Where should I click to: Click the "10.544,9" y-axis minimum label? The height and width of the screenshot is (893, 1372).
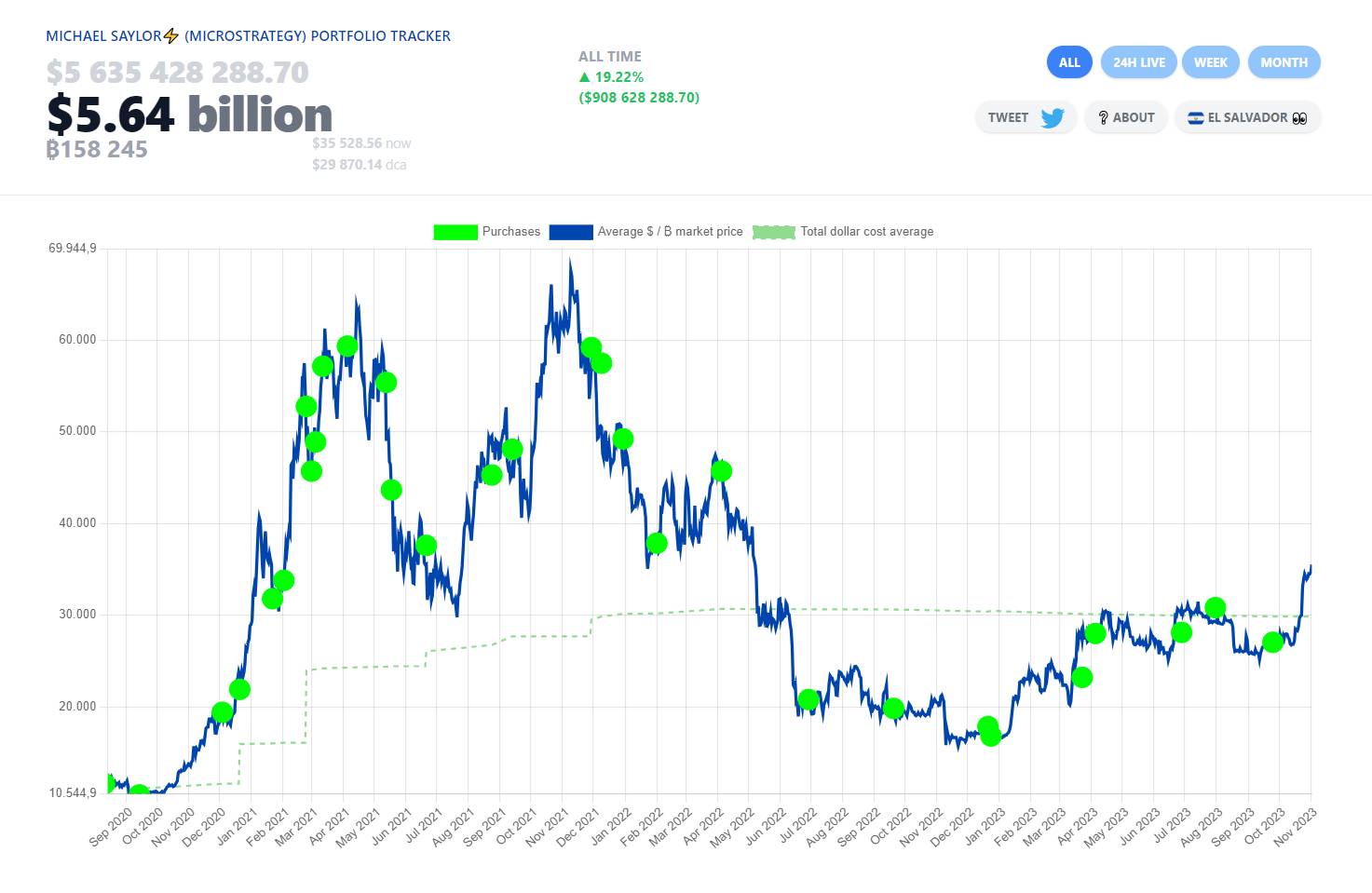[73, 793]
